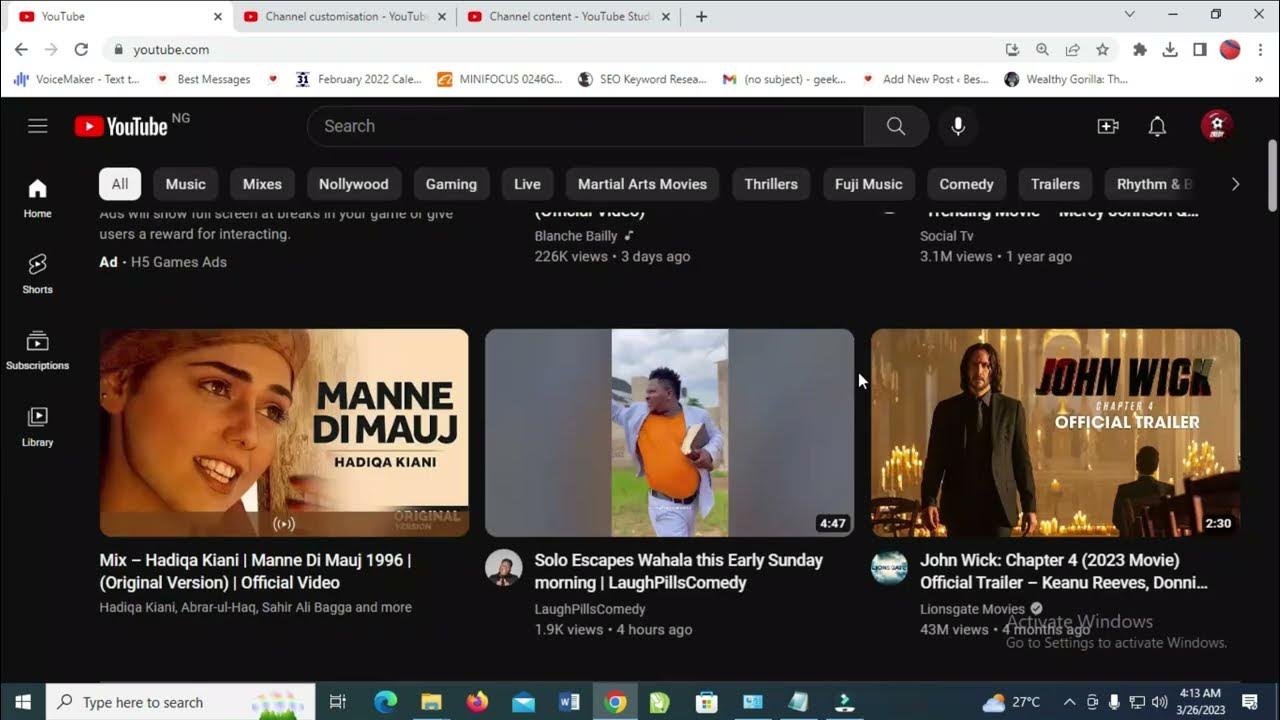Open the Create video camera icon

[x=1108, y=126]
